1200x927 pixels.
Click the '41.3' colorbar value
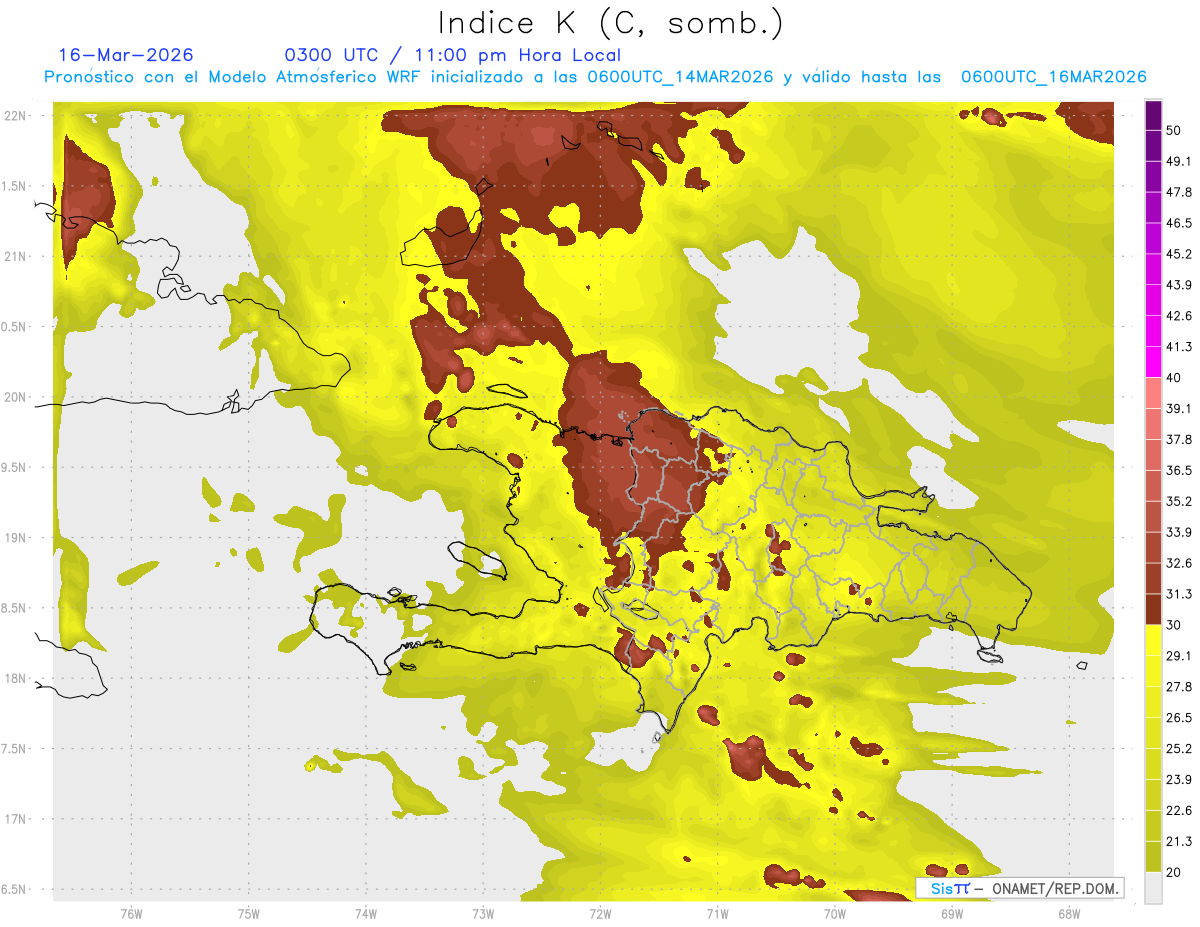click(1179, 347)
